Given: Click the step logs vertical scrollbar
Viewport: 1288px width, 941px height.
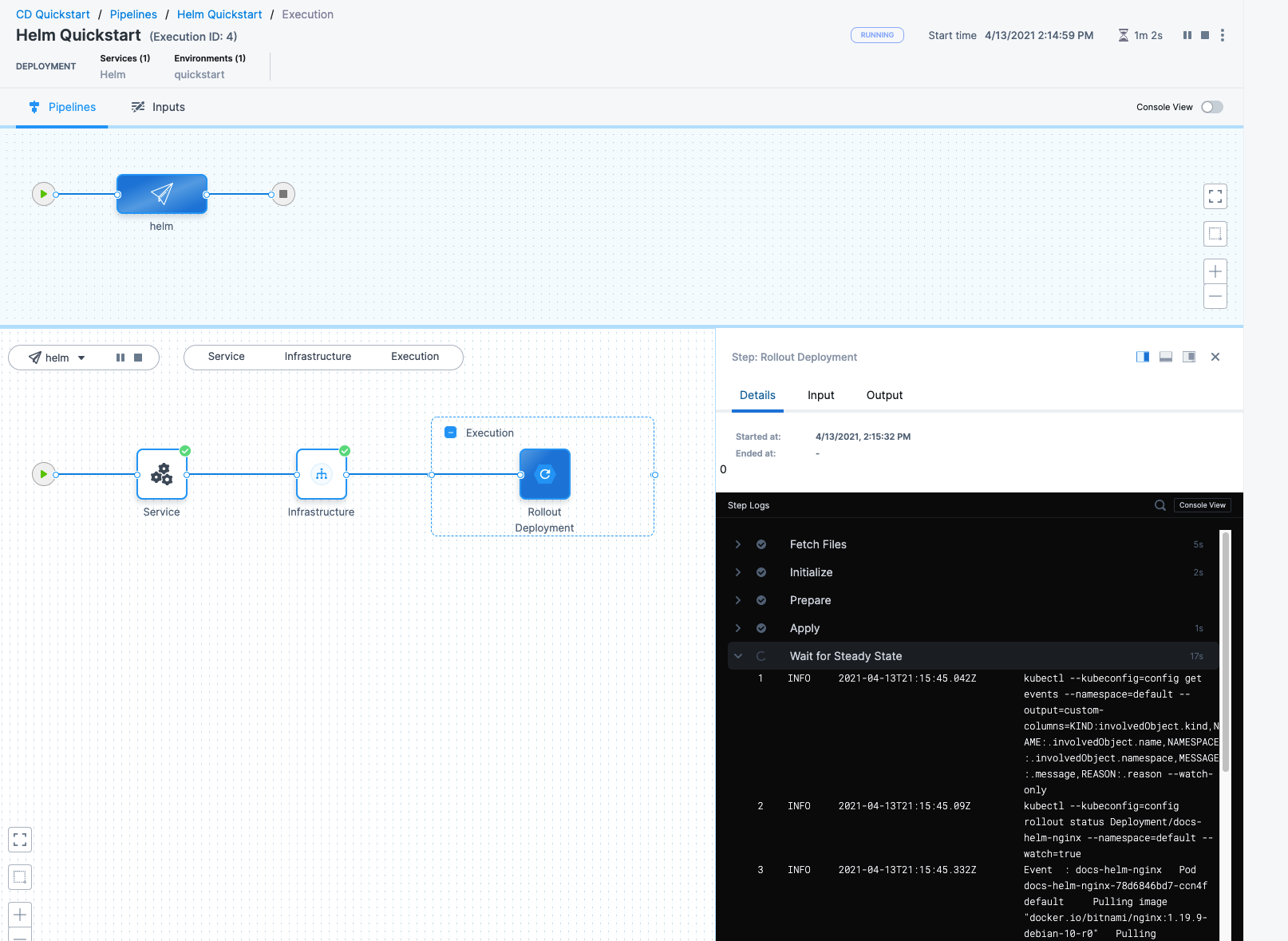Looking at the screenshot, I should click(1226, 650).
